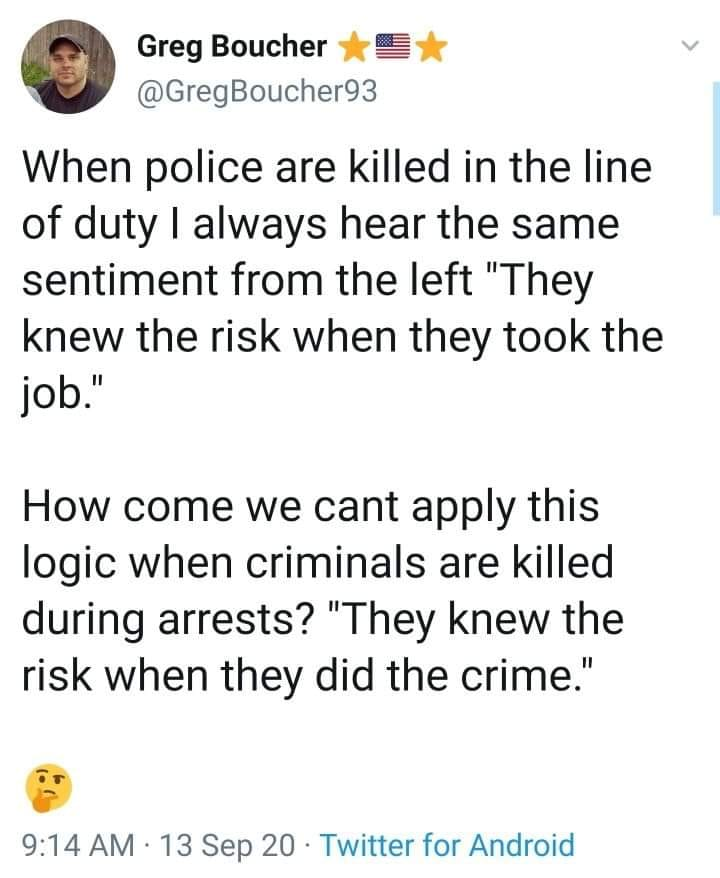The width and height of the screenshot is (720, 878).
Task: Click the text 'sentiment from the left'
Action: pyautogui.click(x=247, y=280)
